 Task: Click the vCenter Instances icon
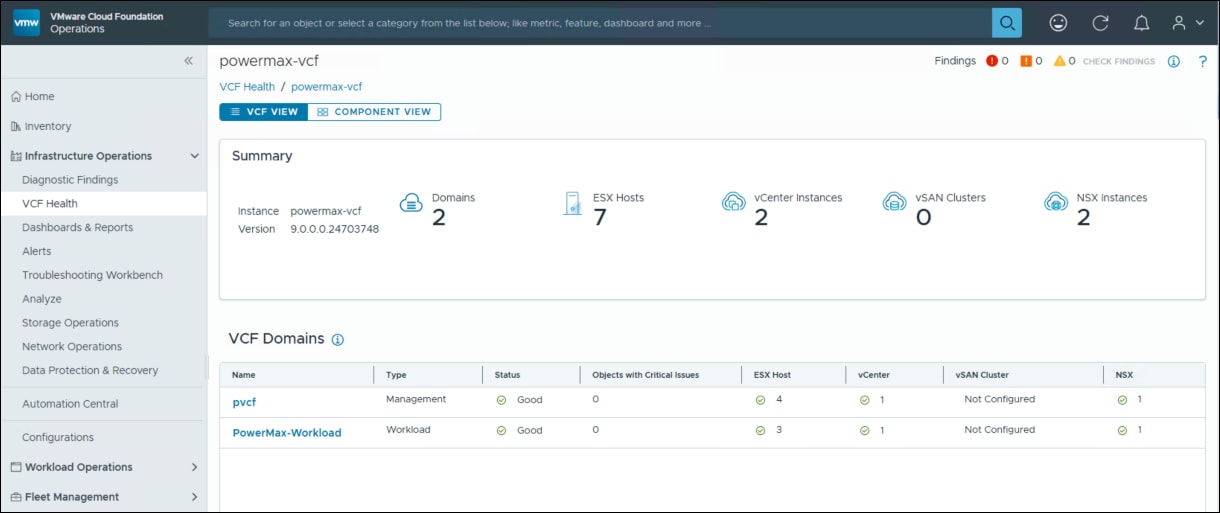734,202
